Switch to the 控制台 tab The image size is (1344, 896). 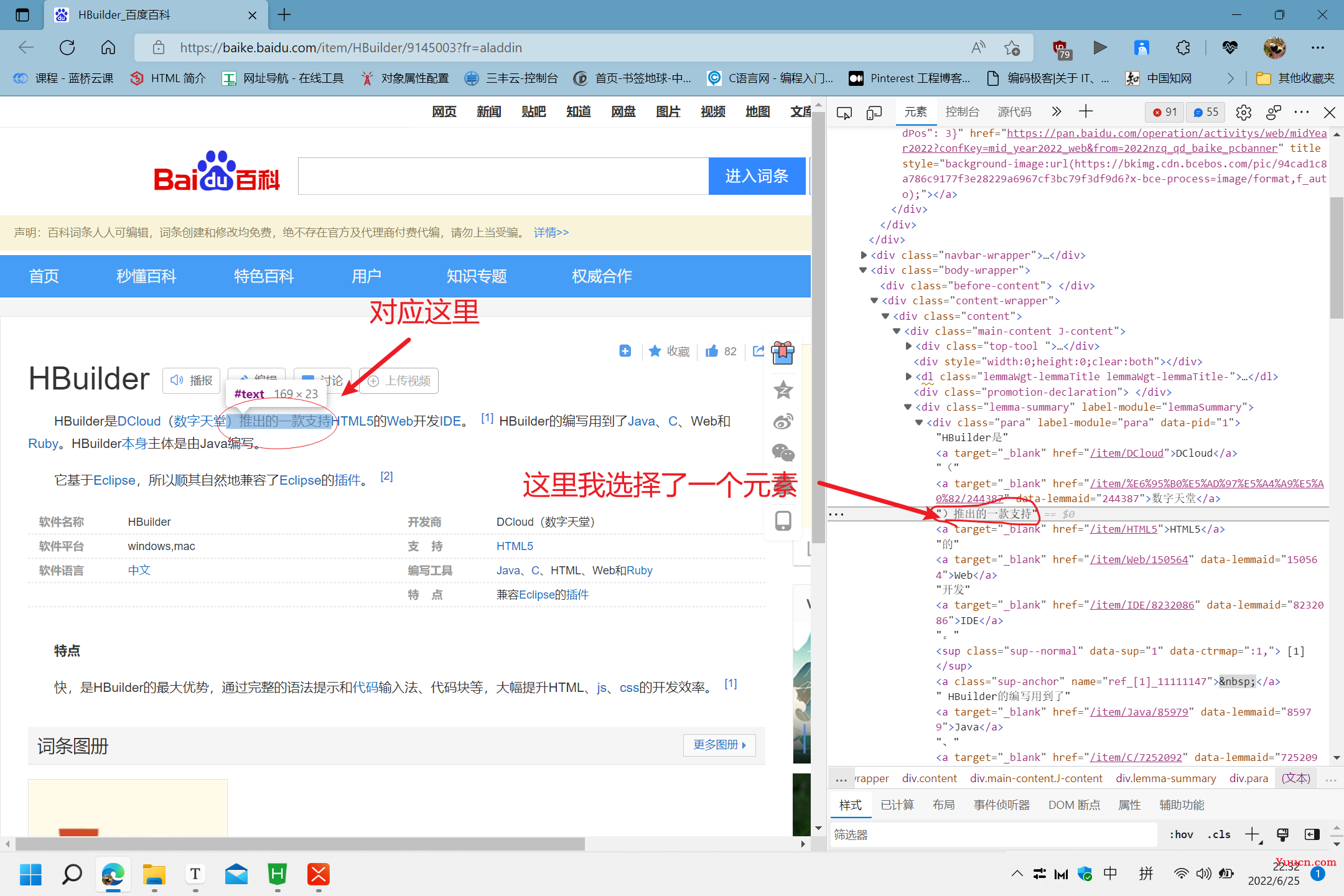point(962,112)
